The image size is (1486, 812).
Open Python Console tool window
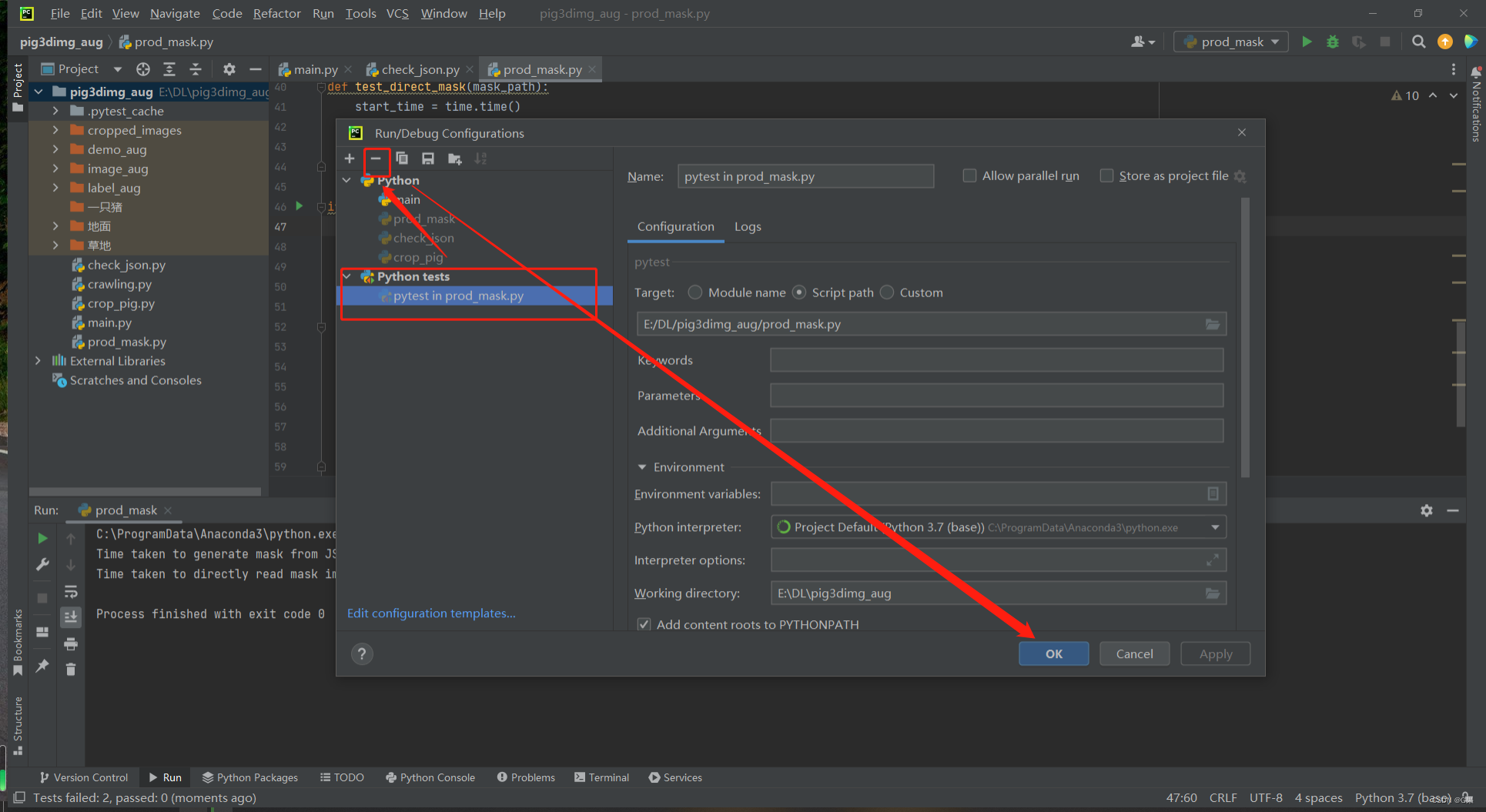coord(430,777)
